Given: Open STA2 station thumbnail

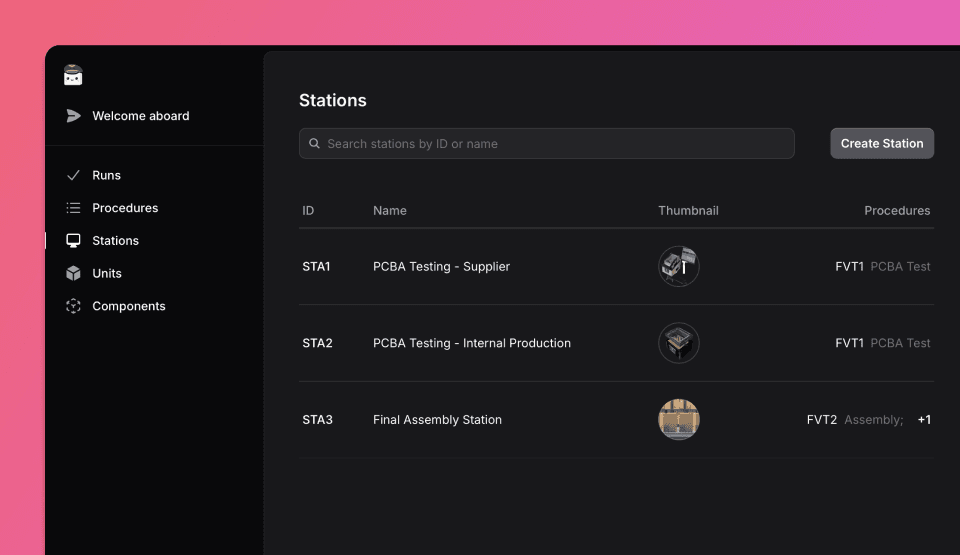Looking at the screenshot, I should pyautogui.click(x=678, y=343).
